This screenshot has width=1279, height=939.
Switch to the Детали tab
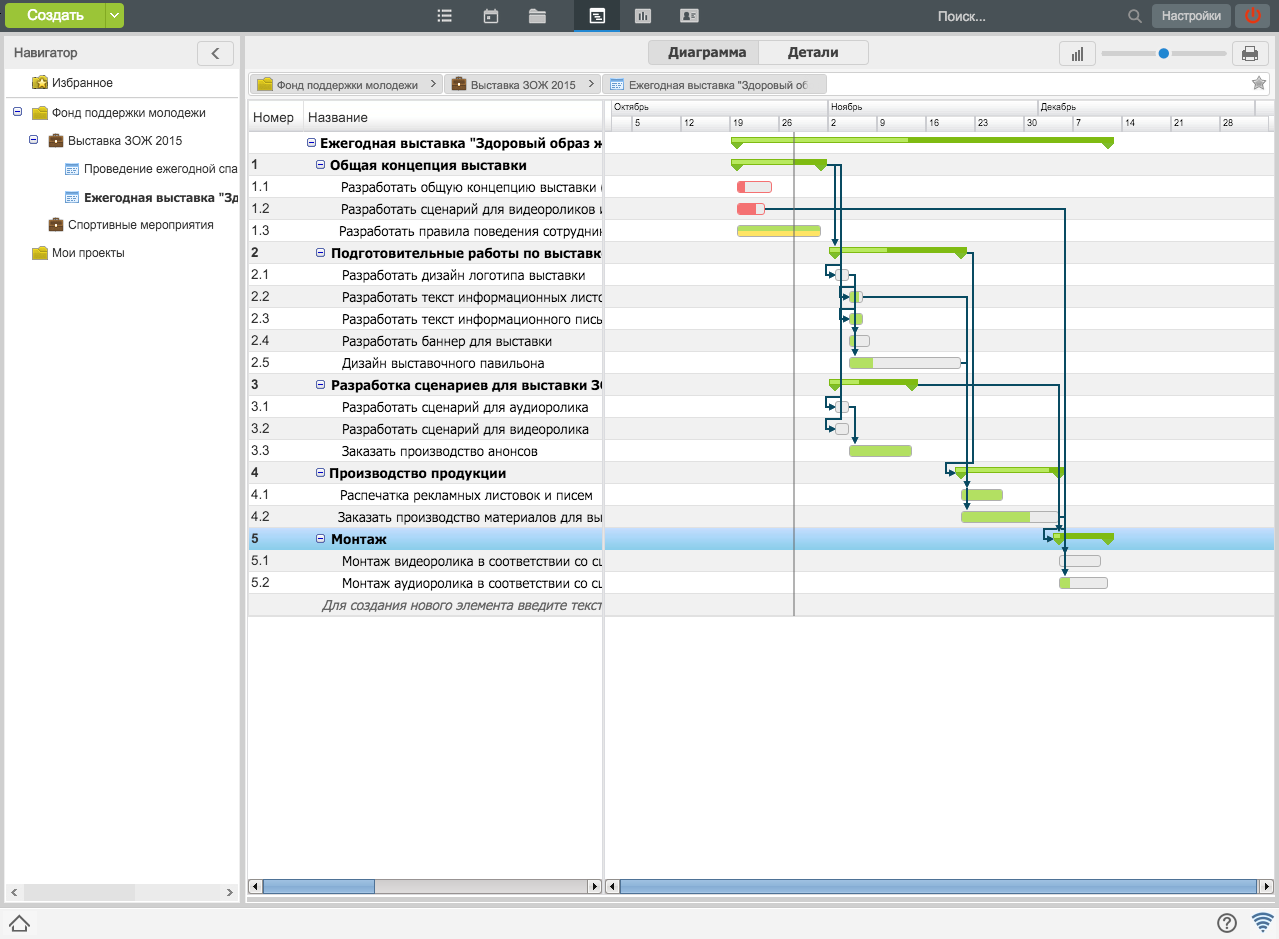(x=813, y=53)
